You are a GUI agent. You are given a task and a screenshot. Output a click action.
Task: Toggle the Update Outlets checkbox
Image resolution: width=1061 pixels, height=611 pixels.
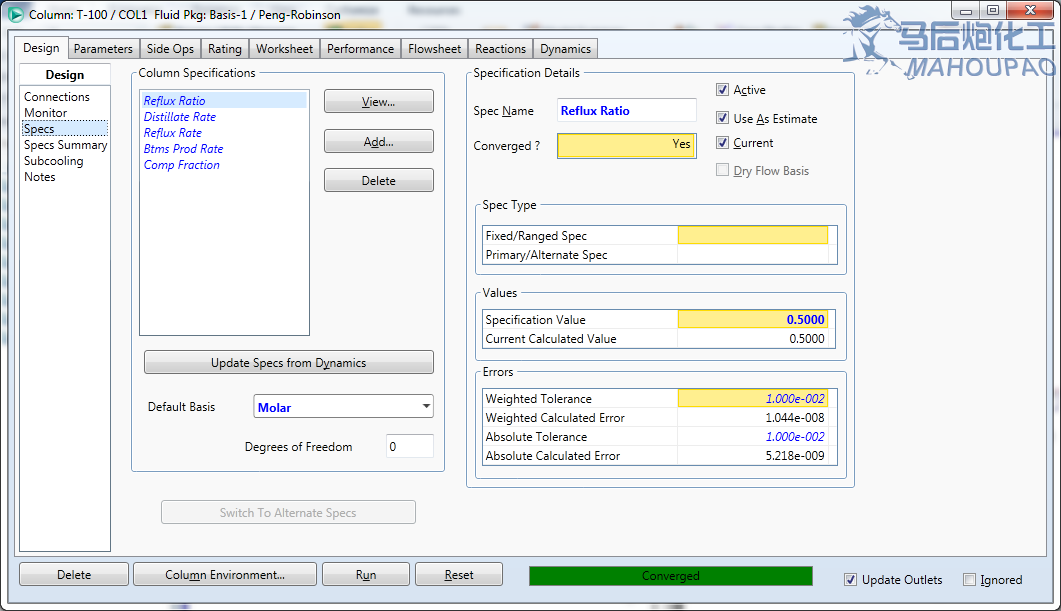point(851,580)
